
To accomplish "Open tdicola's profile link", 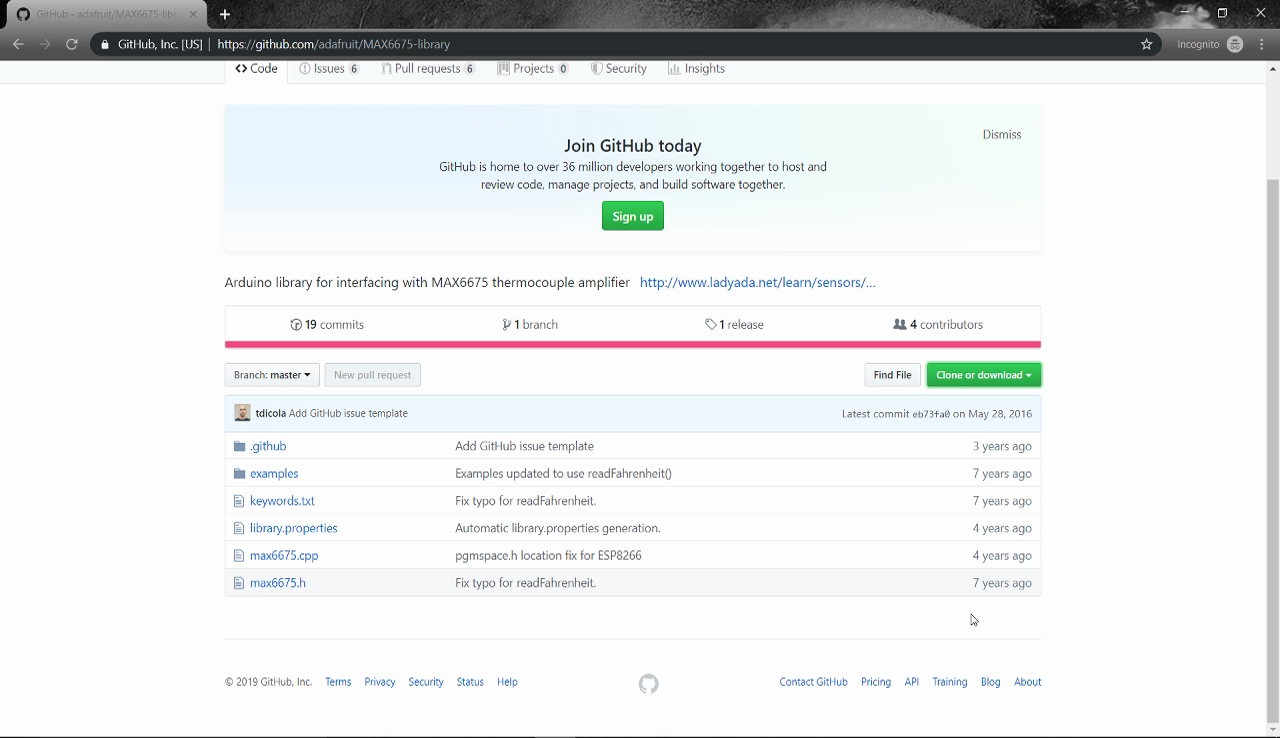I will coord(270,413).
